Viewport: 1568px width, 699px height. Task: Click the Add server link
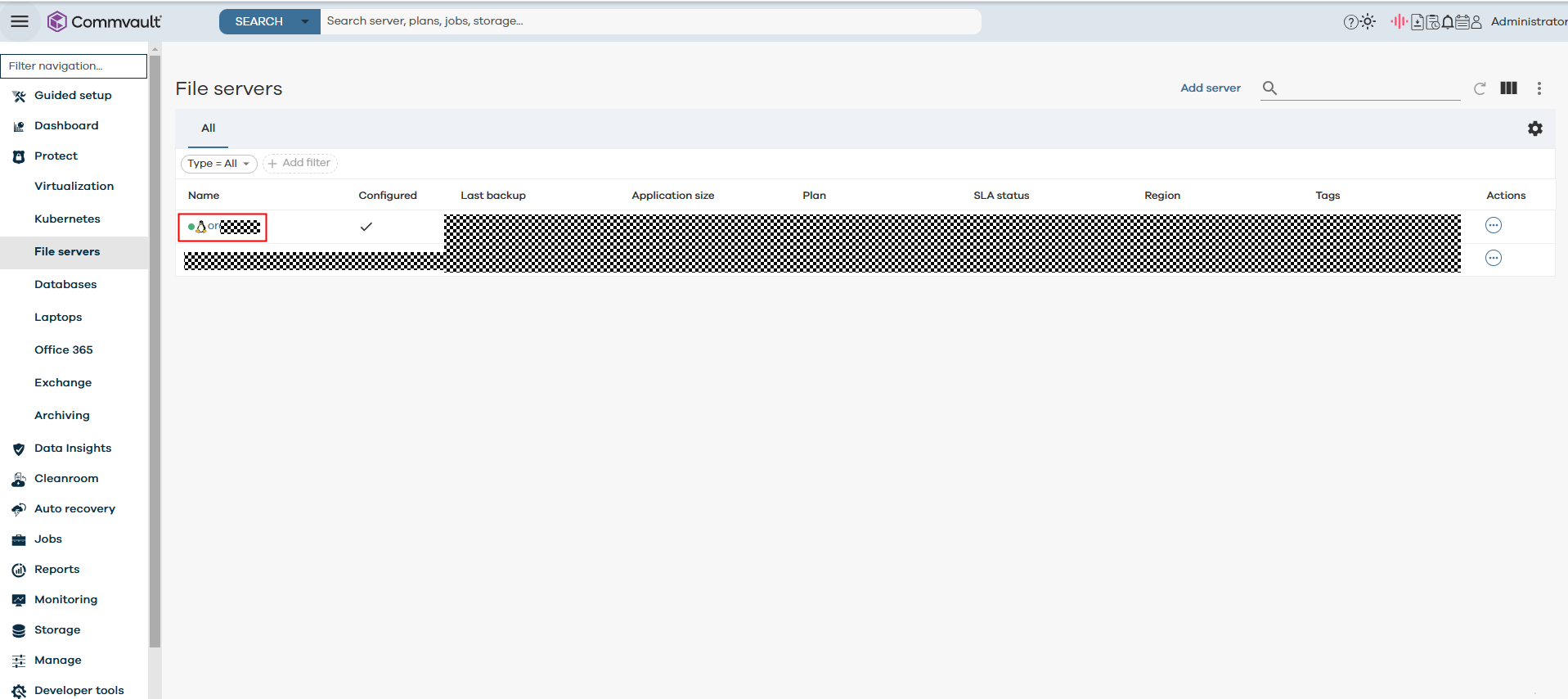[1210, 88]
